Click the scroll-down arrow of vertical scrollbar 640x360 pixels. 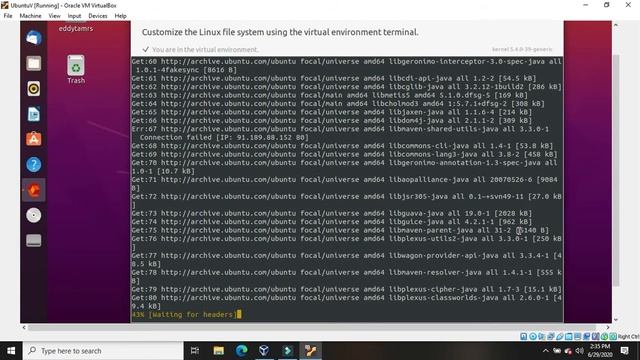[616, 320]
